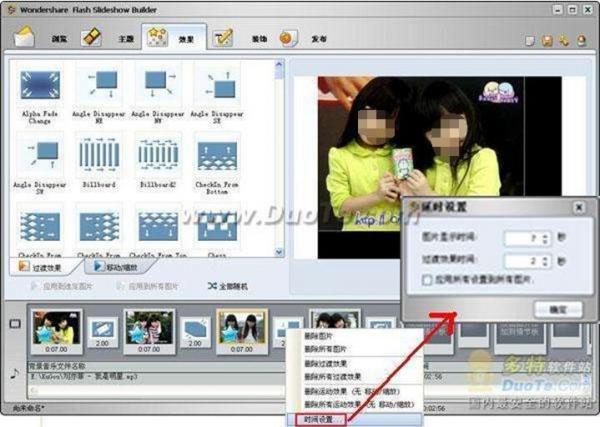This screenshot has height=427, width=600.
Task: Open the 浏览 (Browse) tab icon
Action: point(24,37)
